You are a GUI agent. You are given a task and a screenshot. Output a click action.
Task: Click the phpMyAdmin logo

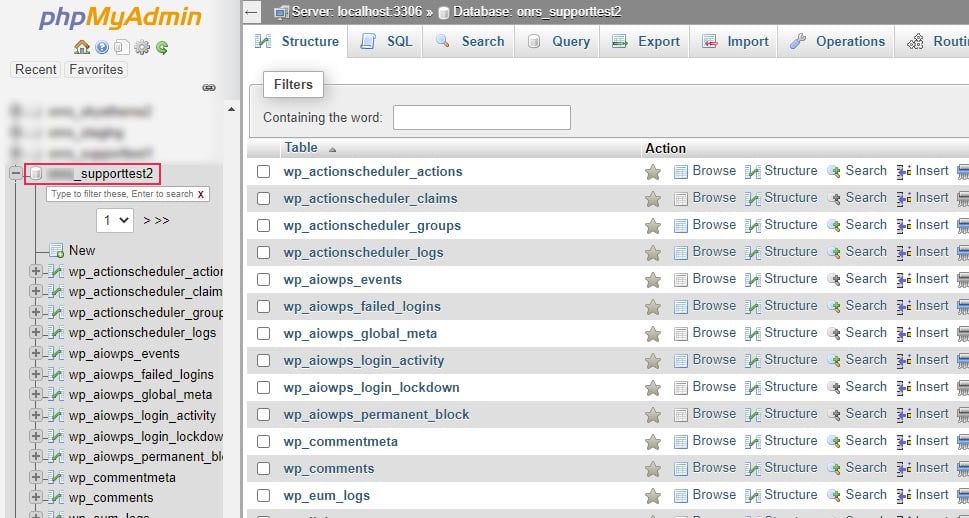[x=121, y=19]
